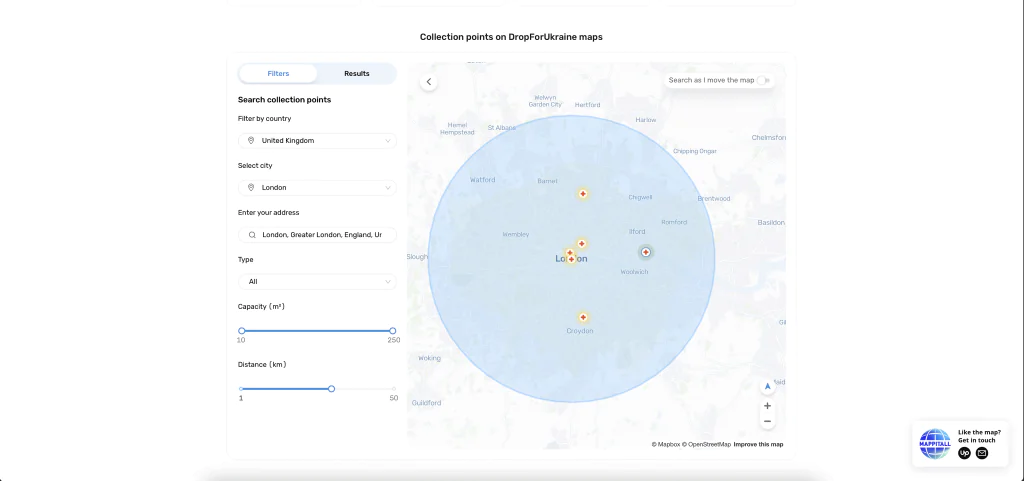Image resolution: width=1024 pixels, height=481 pixels.
Task: Collapse the map sidebar with back chevron
Action: [x=429, y=82]
